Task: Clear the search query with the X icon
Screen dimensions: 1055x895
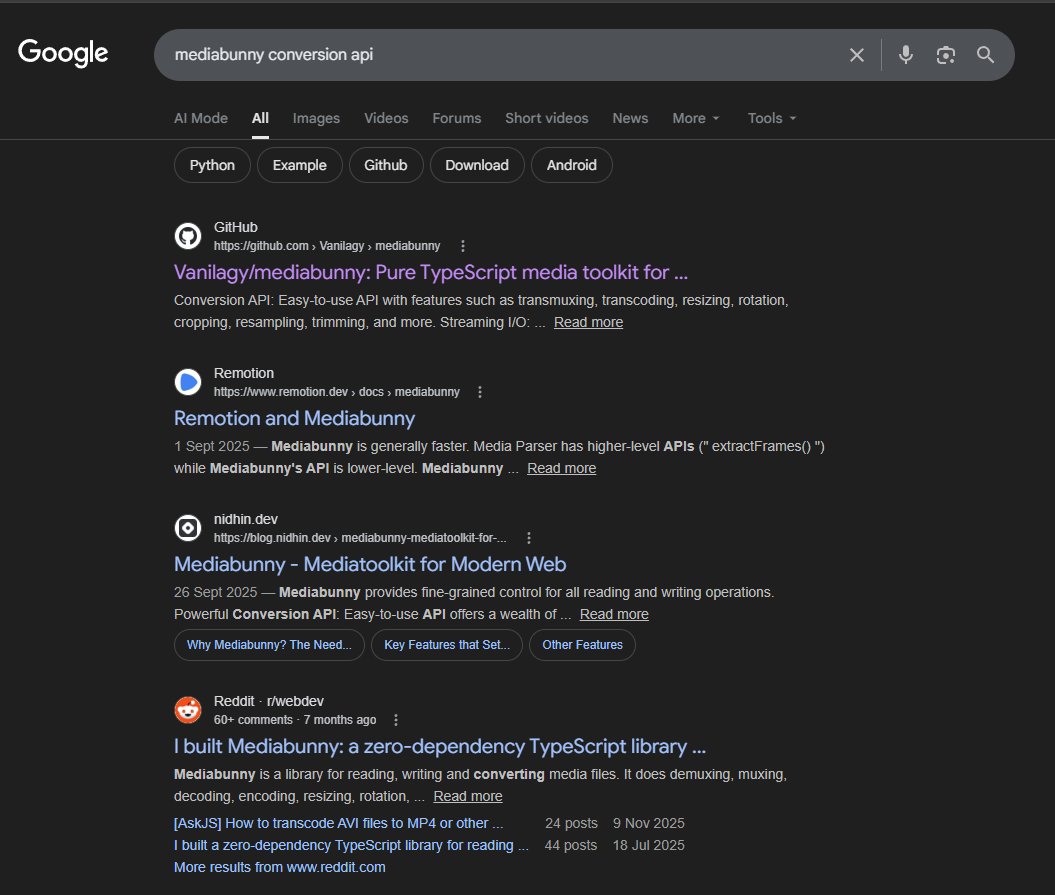Action: point(857,55)
